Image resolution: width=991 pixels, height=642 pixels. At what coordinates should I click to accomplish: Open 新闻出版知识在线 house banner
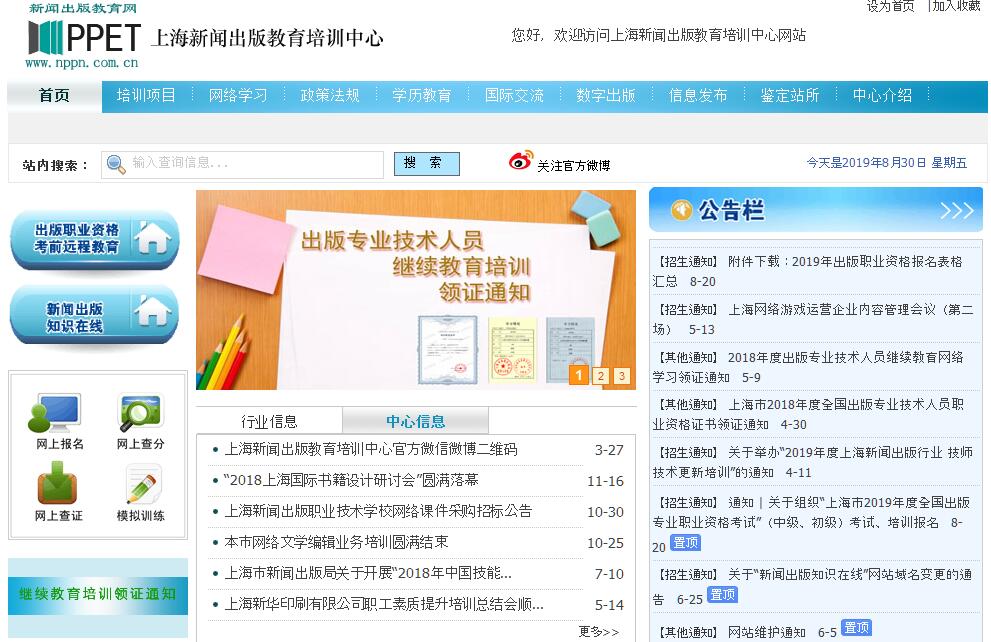point(95,315)
